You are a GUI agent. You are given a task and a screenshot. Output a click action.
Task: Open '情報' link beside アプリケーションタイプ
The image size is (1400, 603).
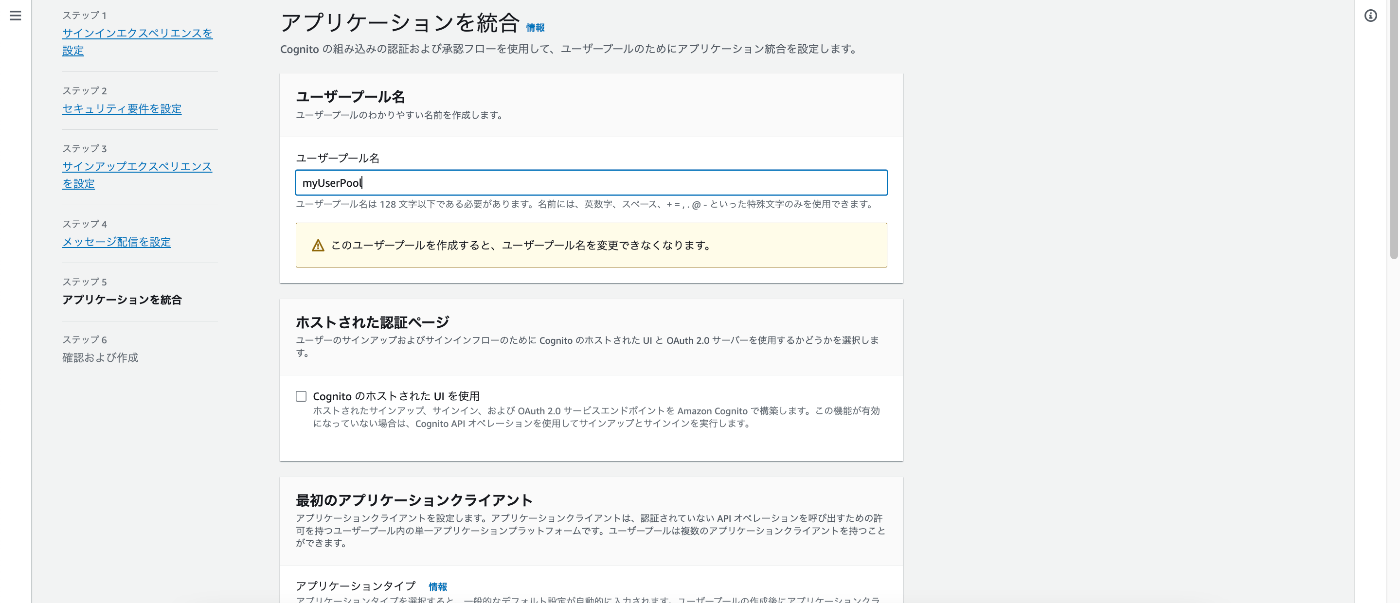pyautogui.click(x=438, y=587)
